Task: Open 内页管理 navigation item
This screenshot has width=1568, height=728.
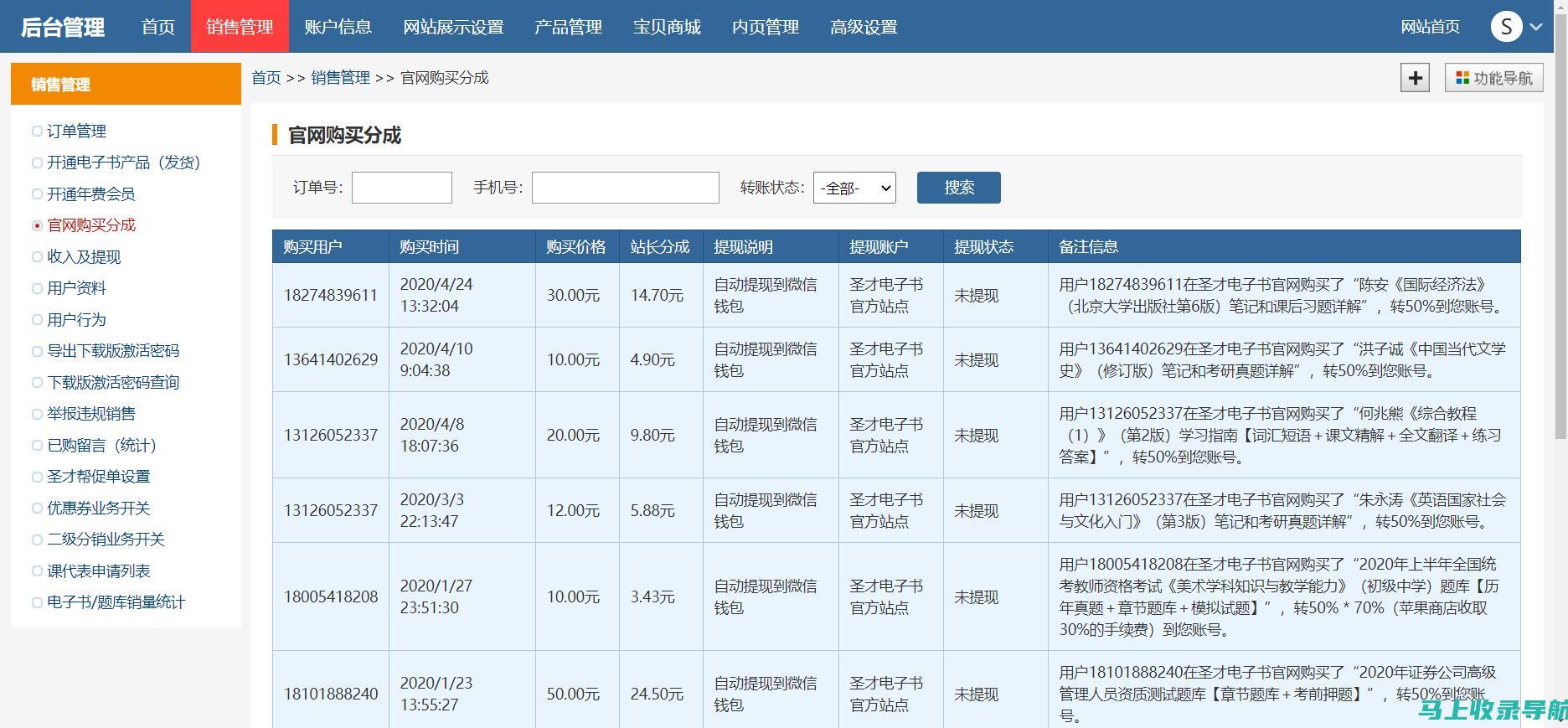Action: click(x=765, y=27)
